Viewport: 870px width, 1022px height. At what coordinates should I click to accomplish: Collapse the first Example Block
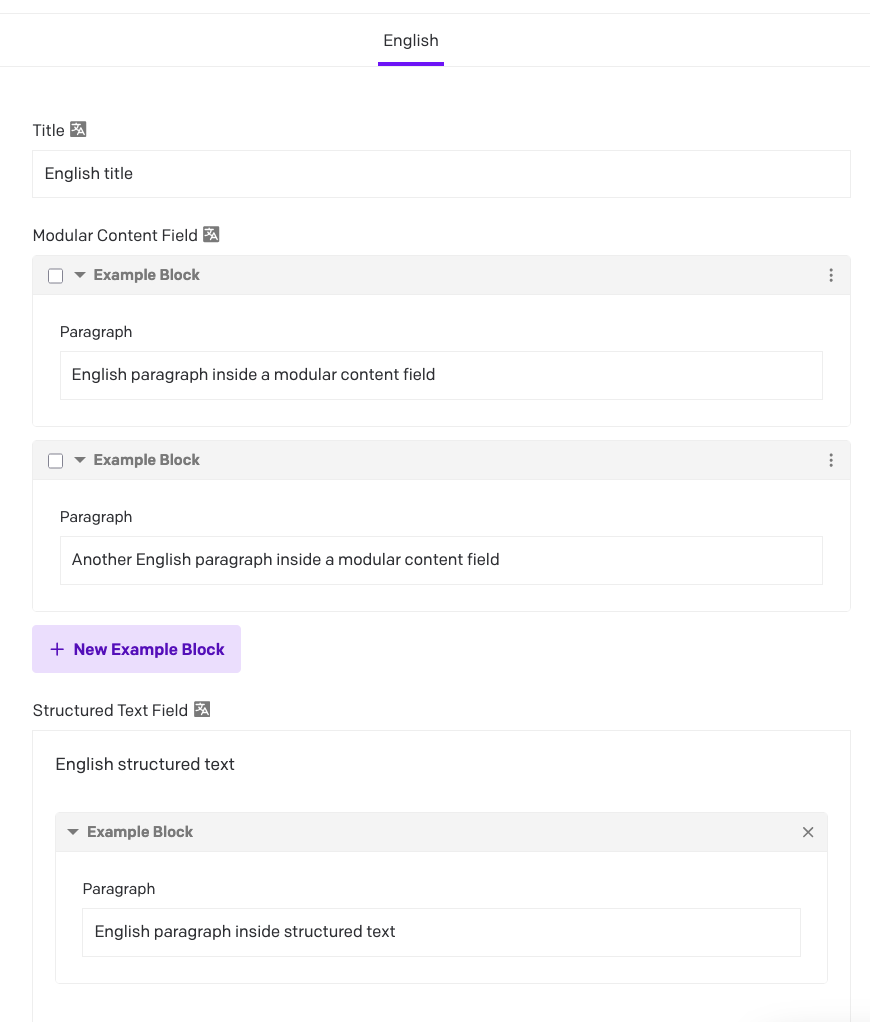pos(80,275)
